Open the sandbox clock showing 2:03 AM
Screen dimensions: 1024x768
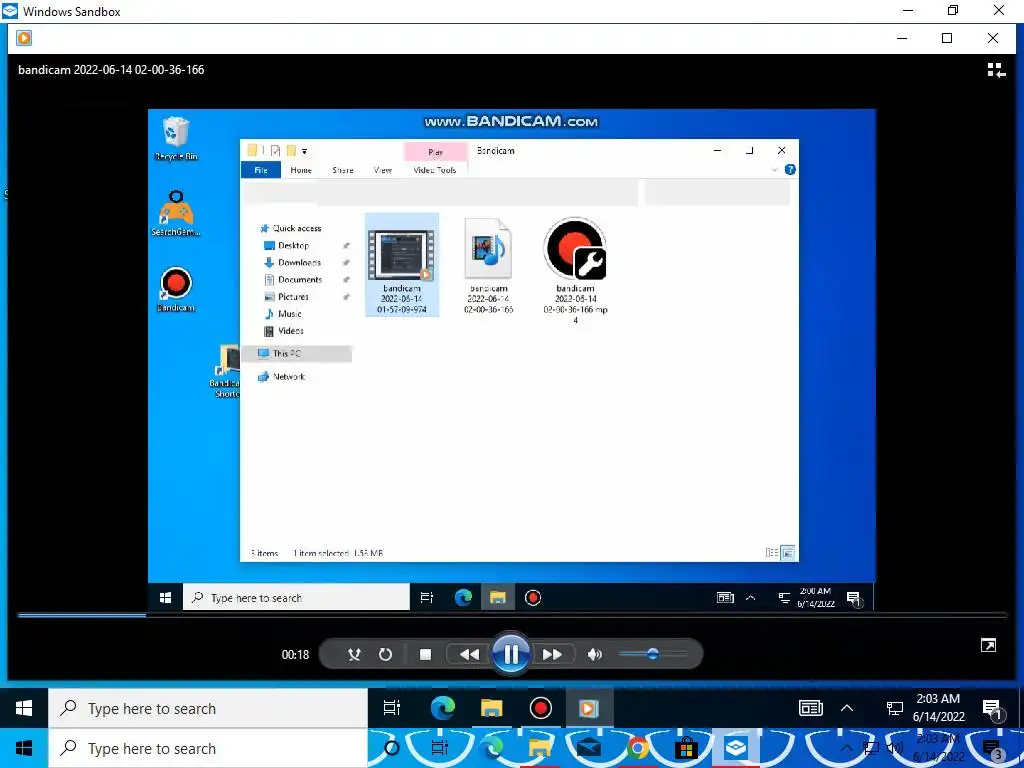(x=938, y=708)
